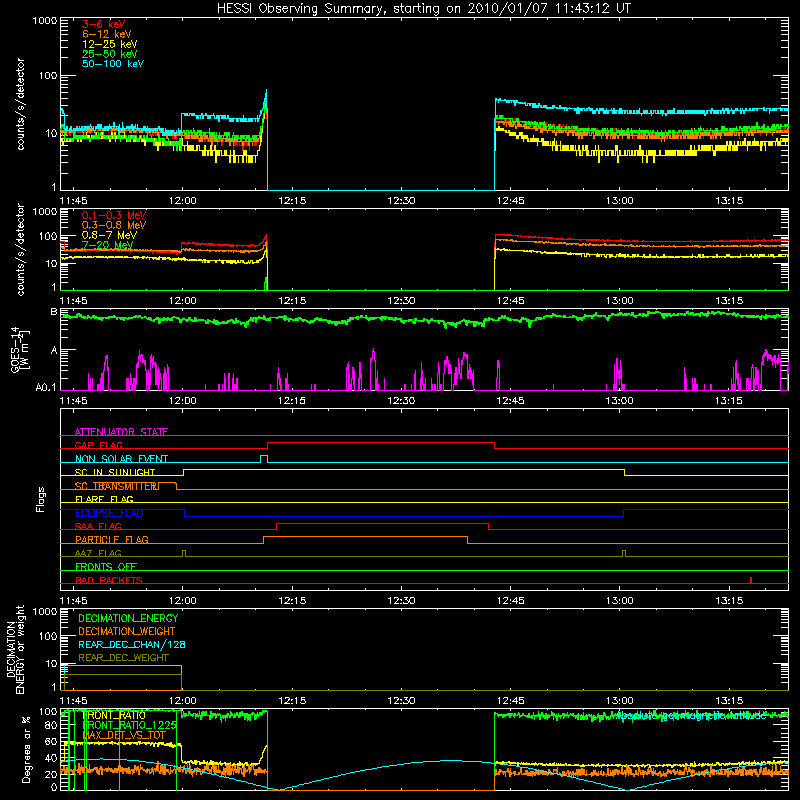Select the GAP_FLAG label
The image size is (800, 800).
pos(98,445)
